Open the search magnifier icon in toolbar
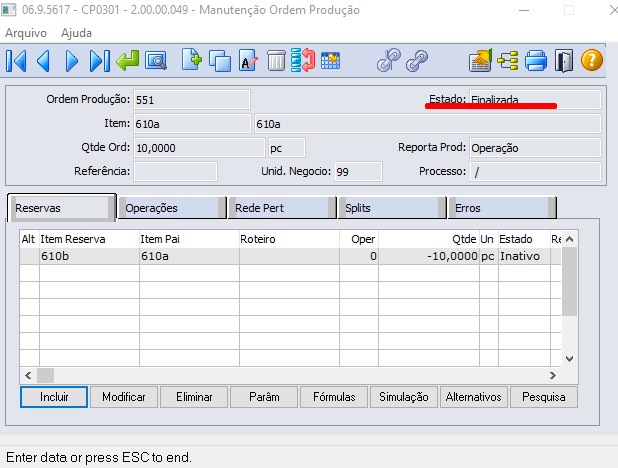The image size is (618, 468). 156,61
